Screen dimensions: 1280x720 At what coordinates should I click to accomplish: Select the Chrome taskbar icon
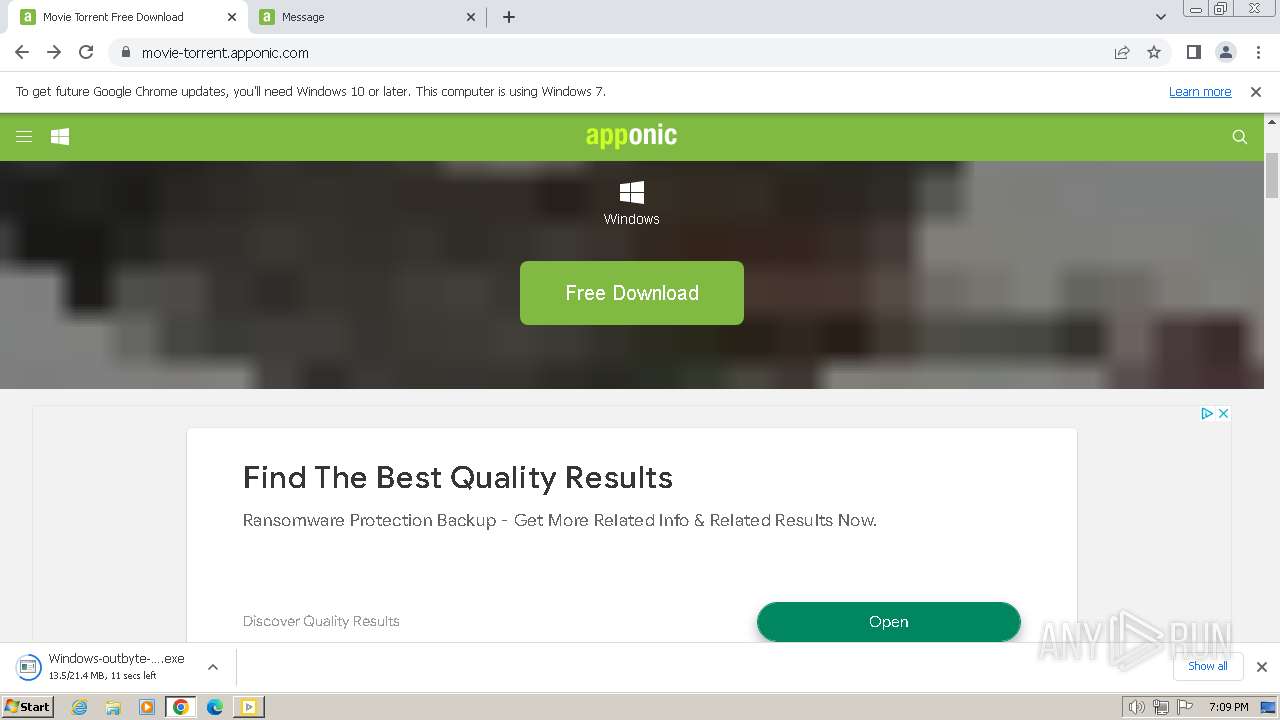coord(181,707)
